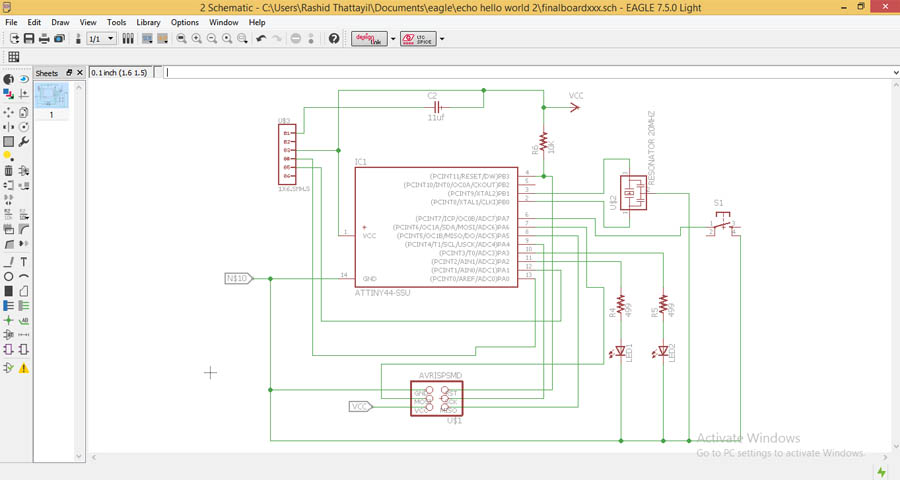This screenshot has width=900, height=480.
Task: Select the Bus tool
Action: (8, 305)
